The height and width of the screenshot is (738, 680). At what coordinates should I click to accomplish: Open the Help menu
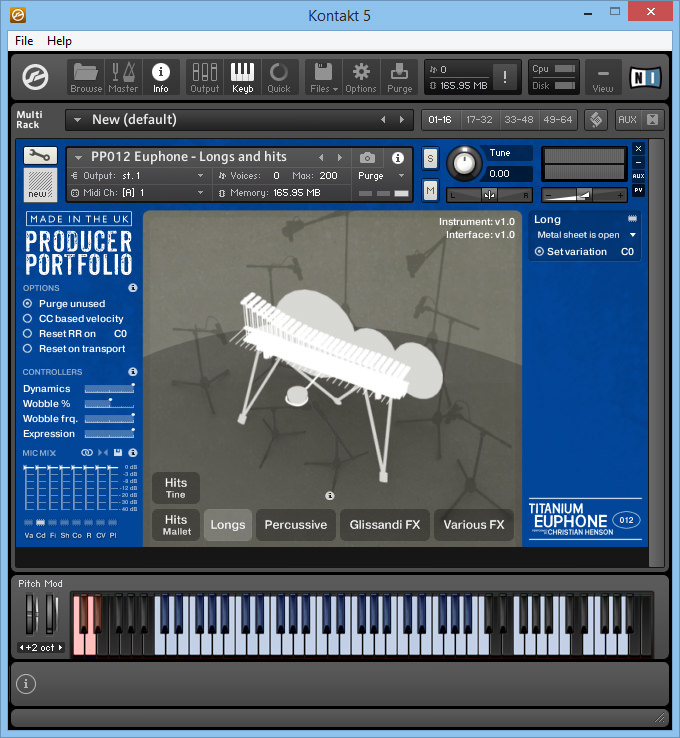pos(59,41)
